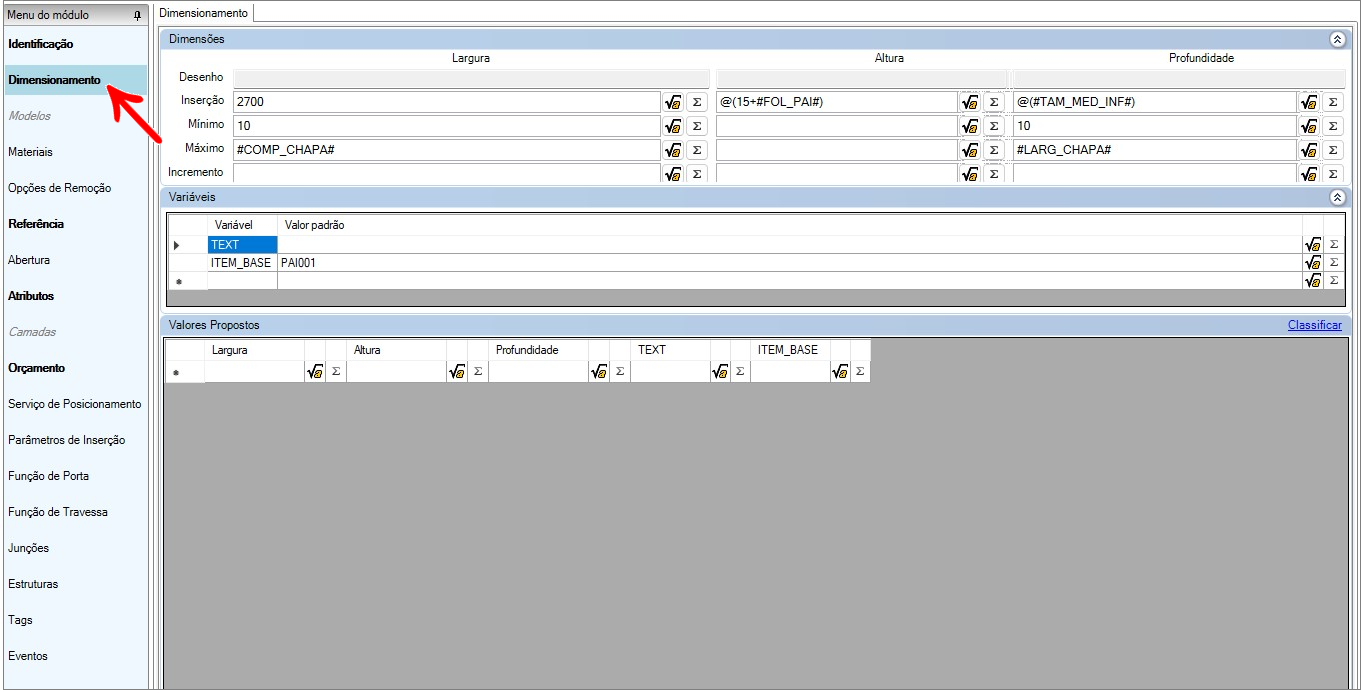Screen dimensions: 1364x693
Task: Open Identificação in module menu
Action: (x=40, y=44)
